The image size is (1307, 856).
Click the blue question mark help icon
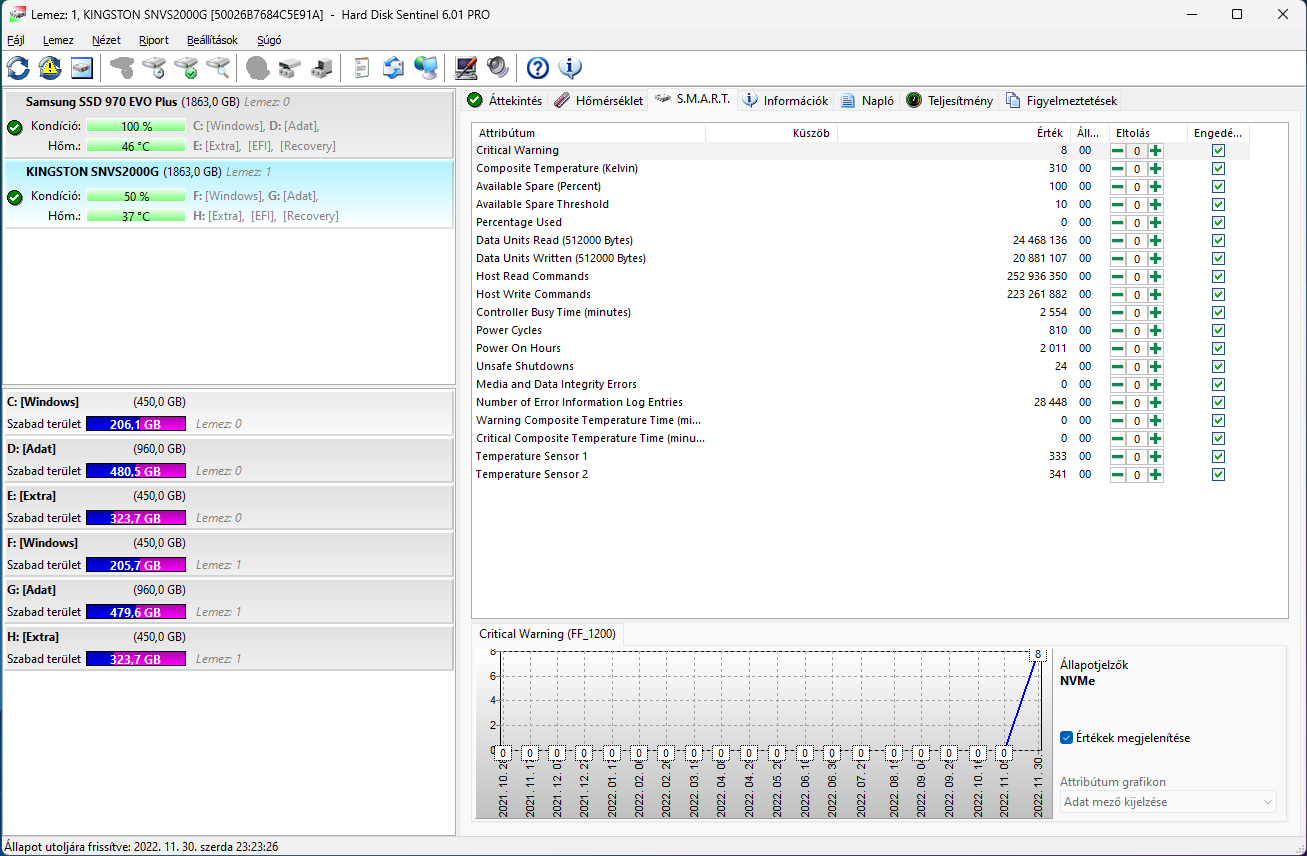coord(538,68)
